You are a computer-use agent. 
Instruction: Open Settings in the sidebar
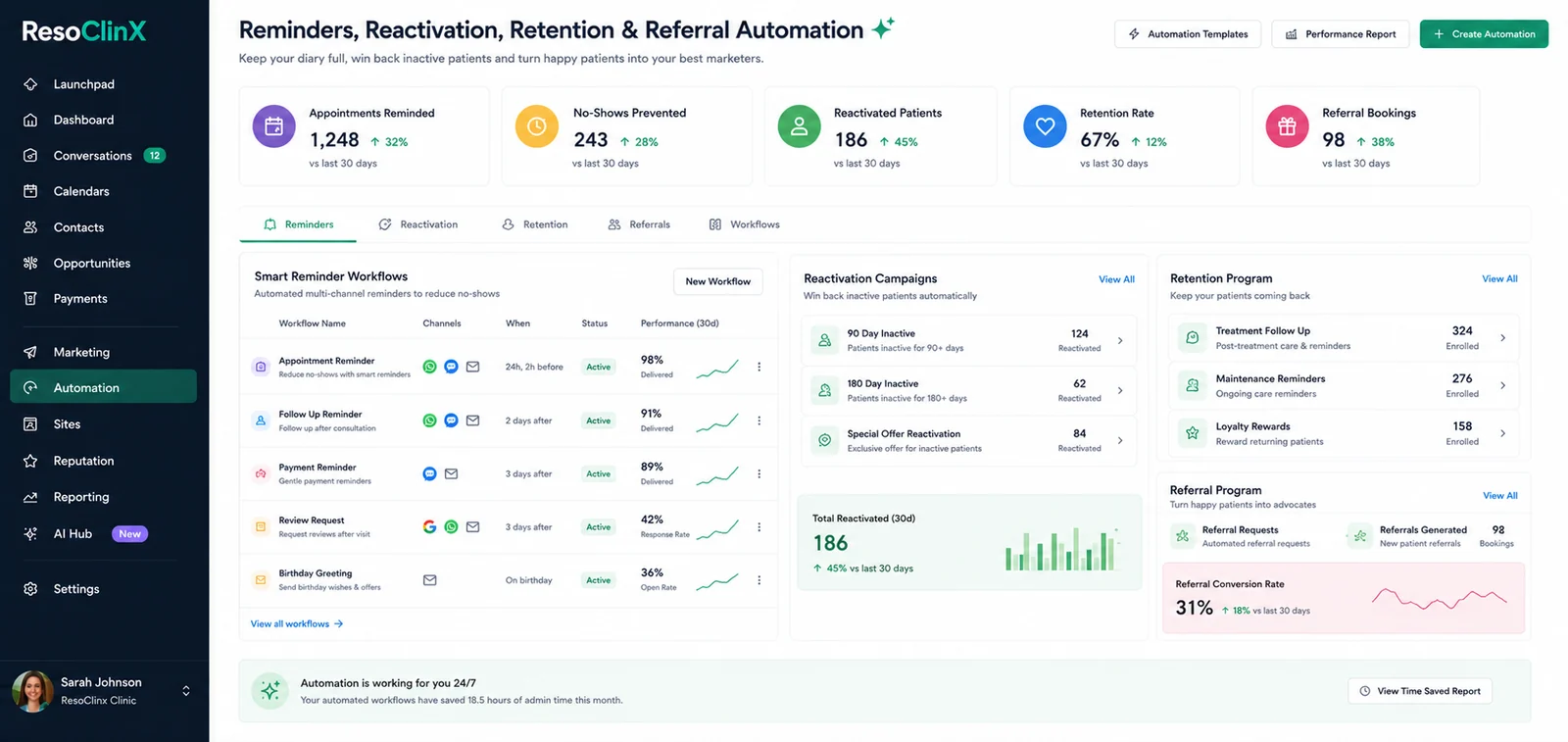click(x=103, y=589)
